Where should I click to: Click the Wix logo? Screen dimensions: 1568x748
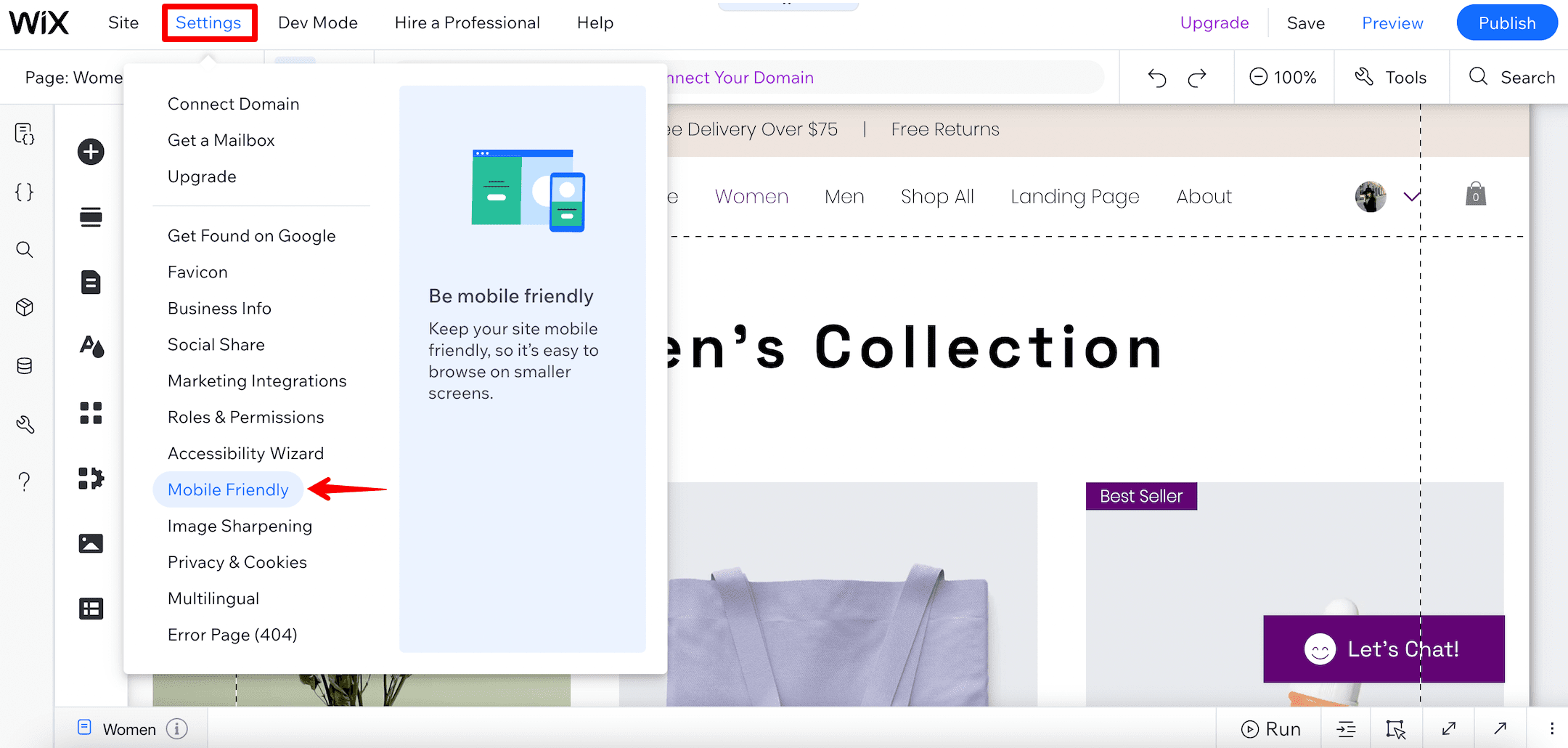click(x=39, y=23)
